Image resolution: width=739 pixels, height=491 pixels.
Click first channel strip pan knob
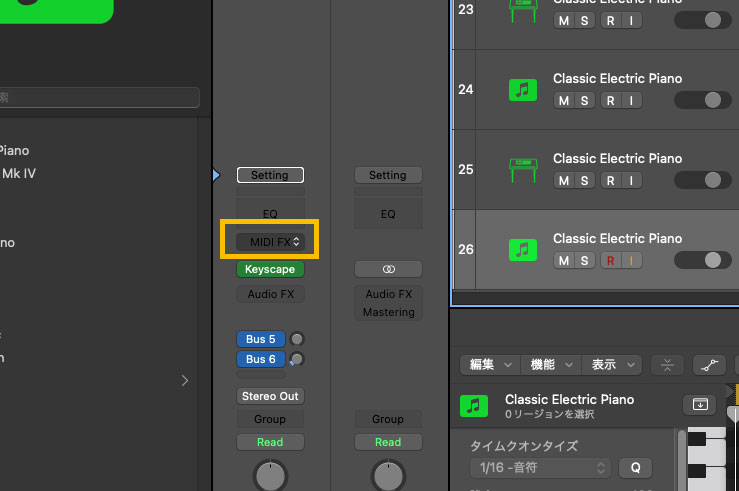click(271, 476)
